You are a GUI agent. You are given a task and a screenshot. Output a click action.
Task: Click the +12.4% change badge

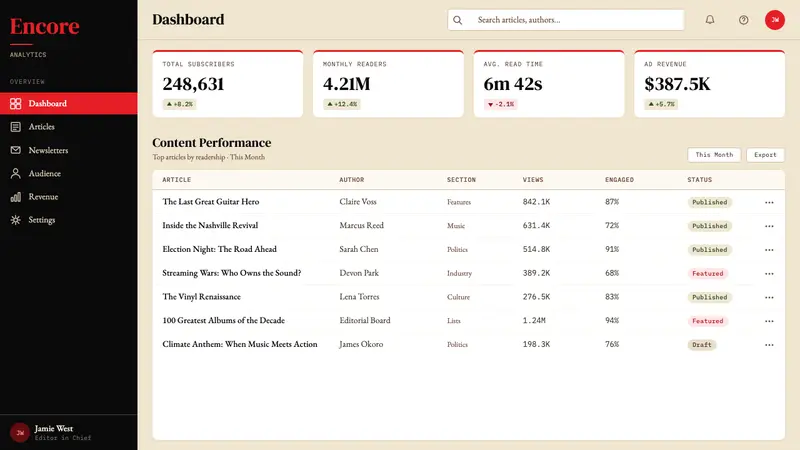point(342,104)
